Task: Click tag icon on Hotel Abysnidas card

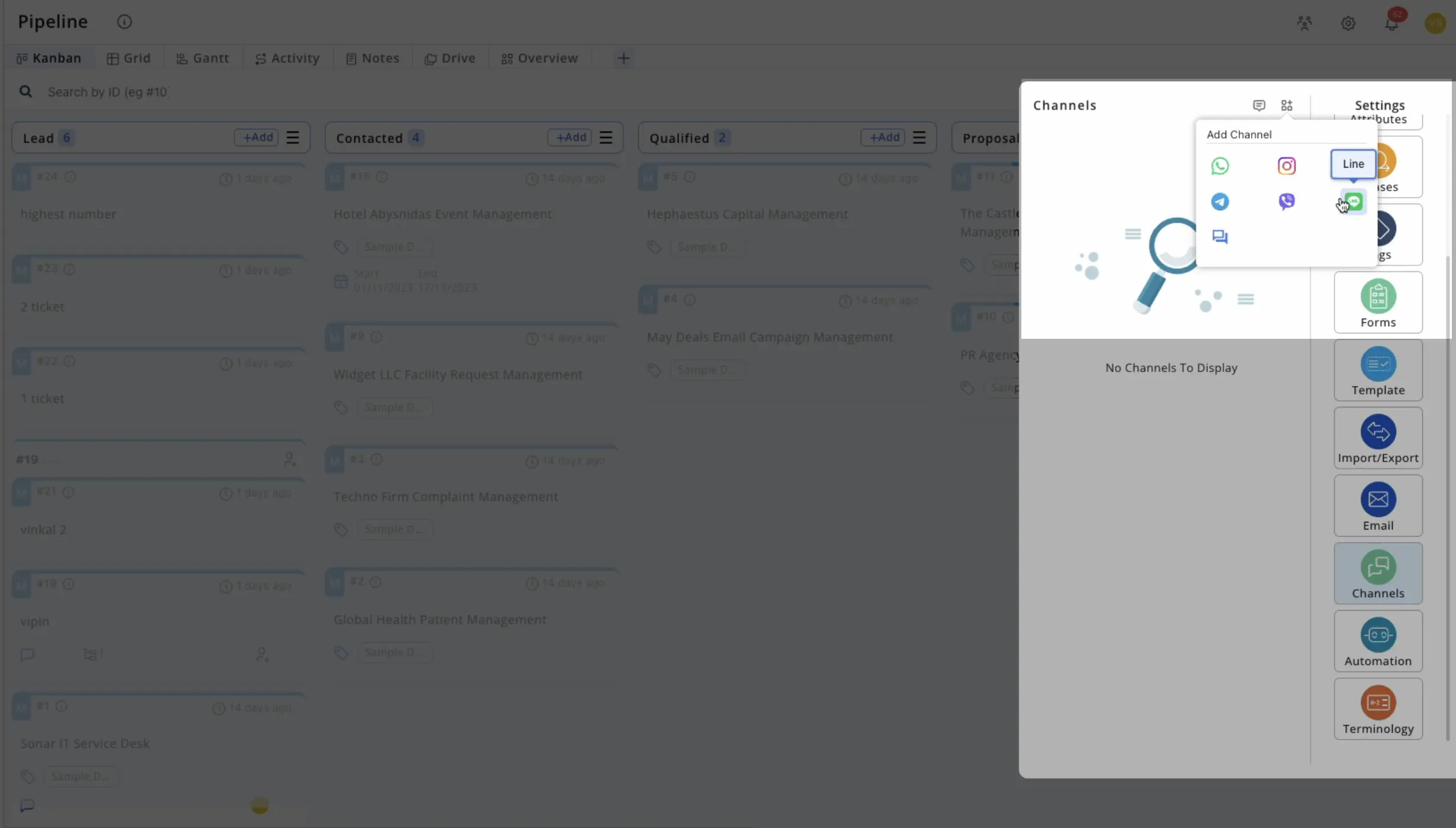Action: 341,247
